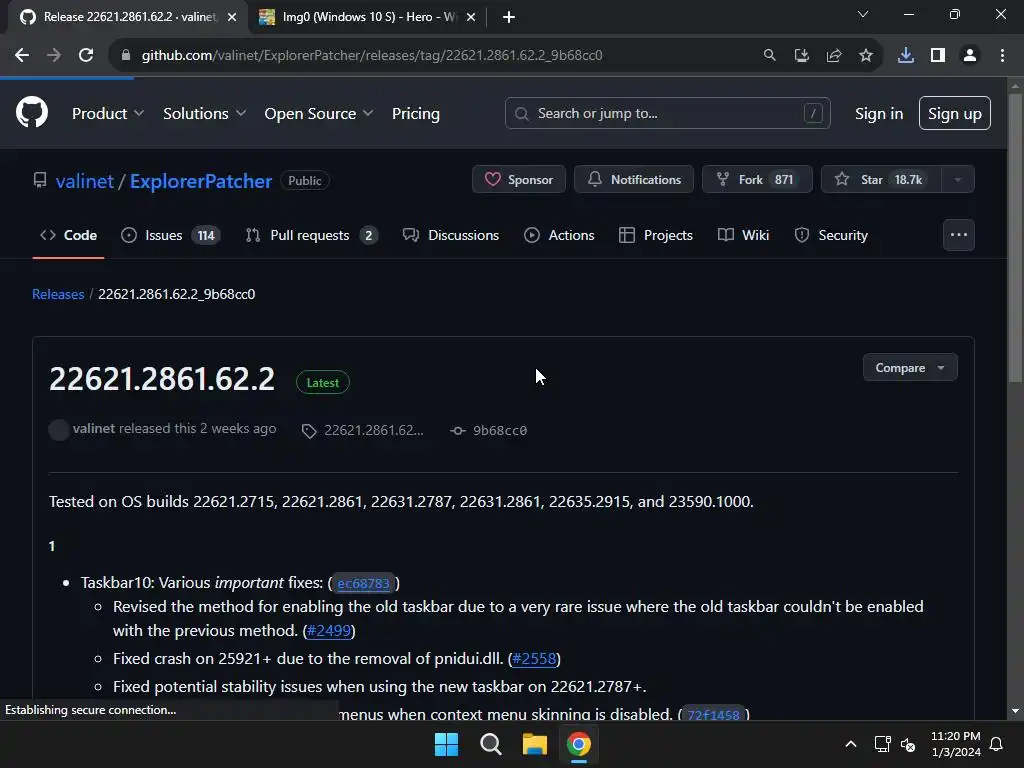The height and width of the screenshot is (768, 1024).
Task: Open the star lists dropdown arrow
Action: (957, 179)
